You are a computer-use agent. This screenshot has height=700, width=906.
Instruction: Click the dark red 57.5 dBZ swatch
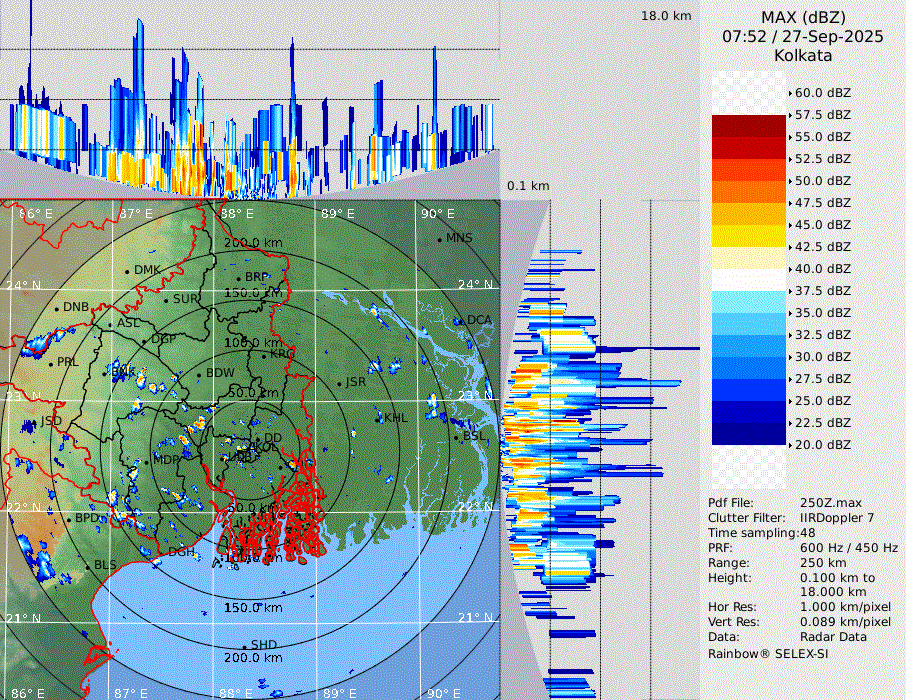pos(748,126)
